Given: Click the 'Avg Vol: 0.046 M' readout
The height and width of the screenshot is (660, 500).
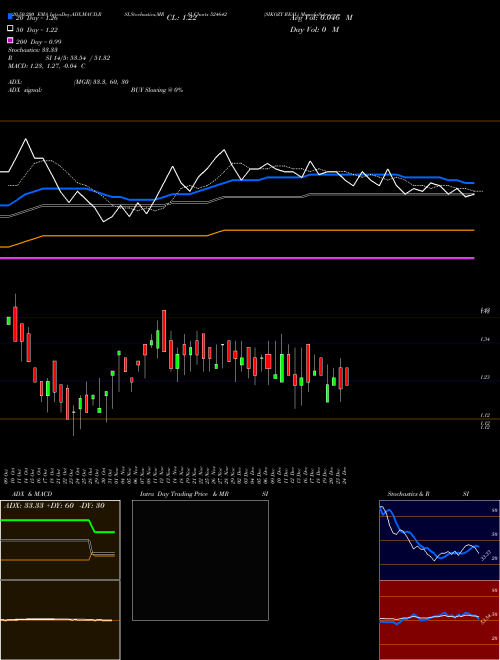Looking at the screenshot, I should pyautogui.click(x=321, y=18).
